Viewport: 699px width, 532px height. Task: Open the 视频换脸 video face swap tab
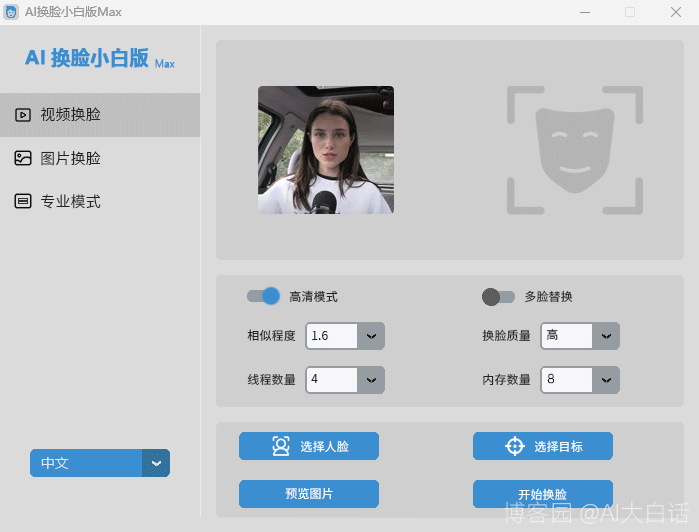(x=100, y=115)
